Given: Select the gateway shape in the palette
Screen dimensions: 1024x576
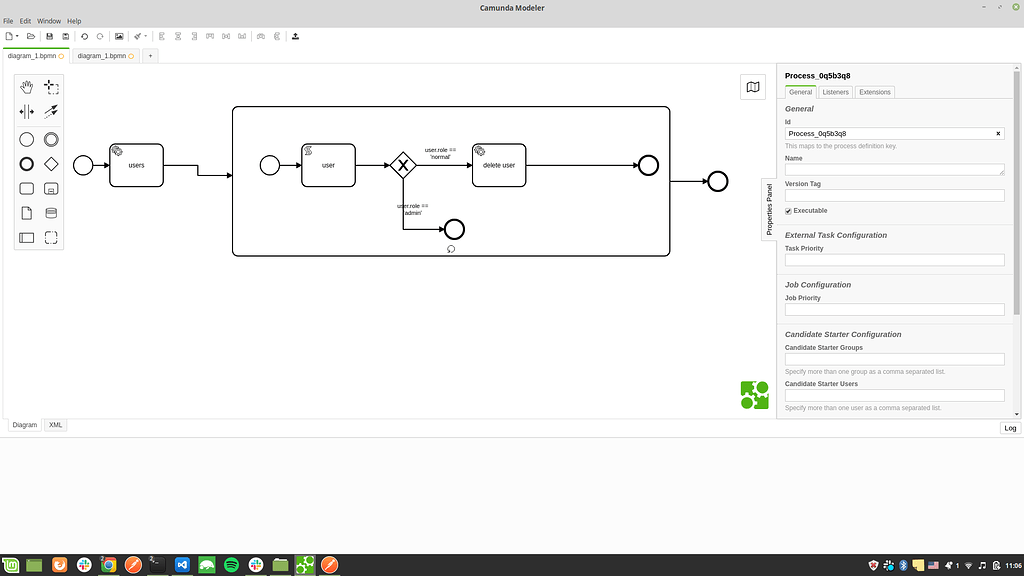Looking at the screenshot, I should click(x=49, y=163).
